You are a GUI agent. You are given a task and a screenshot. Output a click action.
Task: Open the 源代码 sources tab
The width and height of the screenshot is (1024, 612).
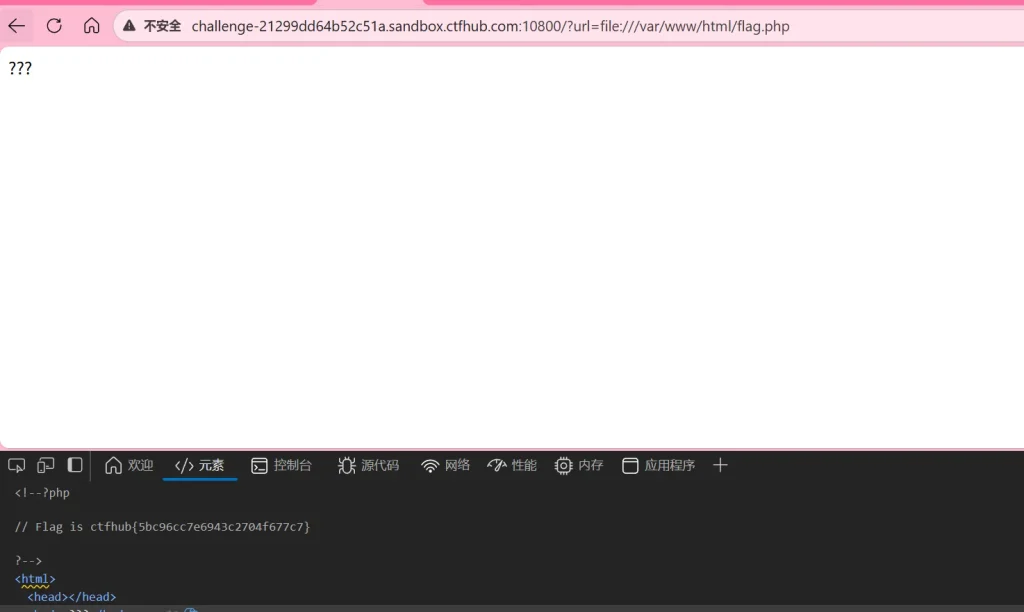click(x=369, y=465)
